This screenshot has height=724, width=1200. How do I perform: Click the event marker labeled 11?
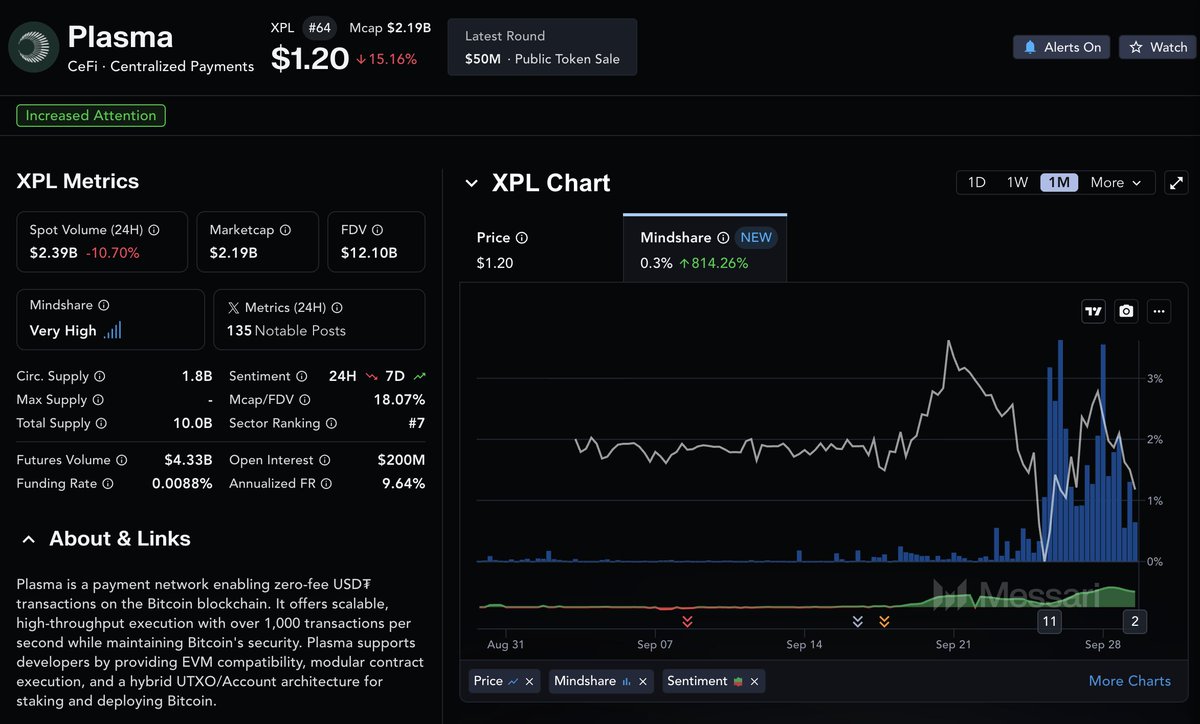pyautogui.click(x=1049, y=621)
